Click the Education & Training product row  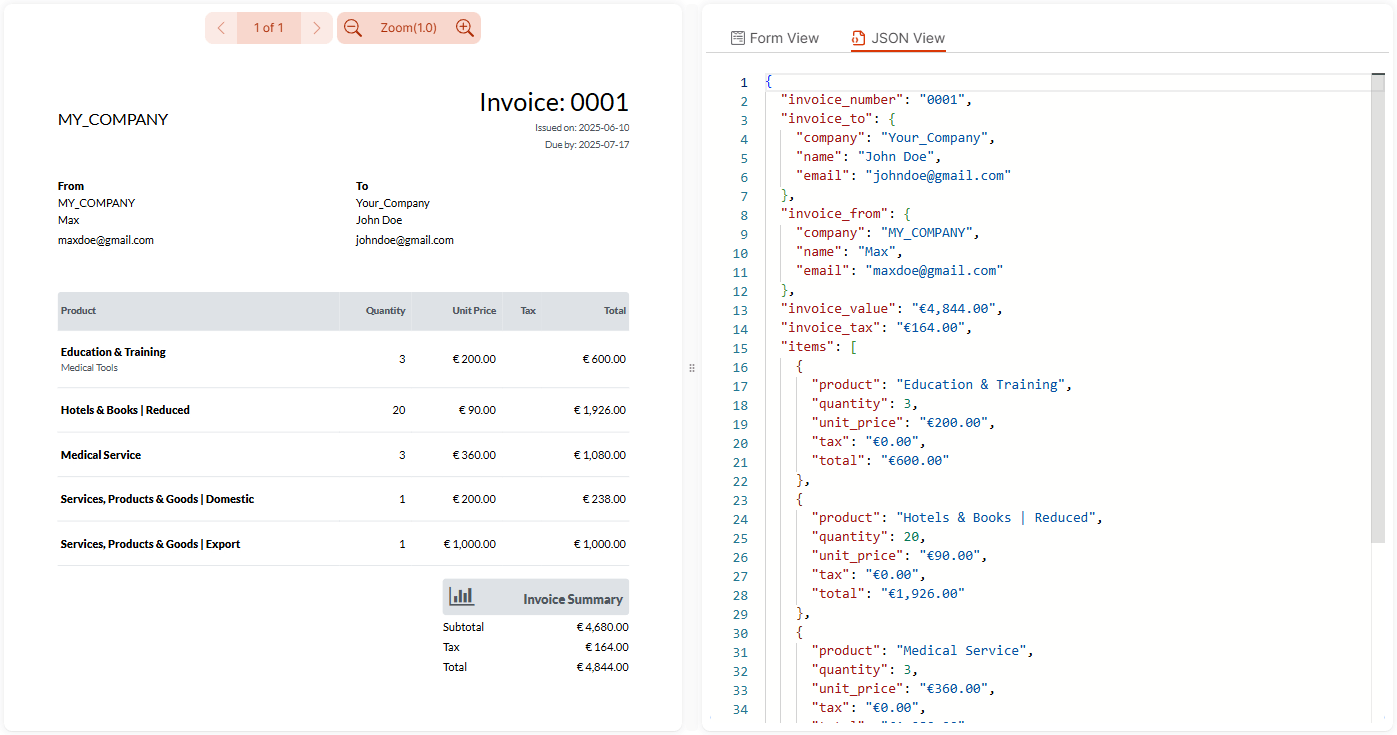pyautogui.click(x=343, y=359)
